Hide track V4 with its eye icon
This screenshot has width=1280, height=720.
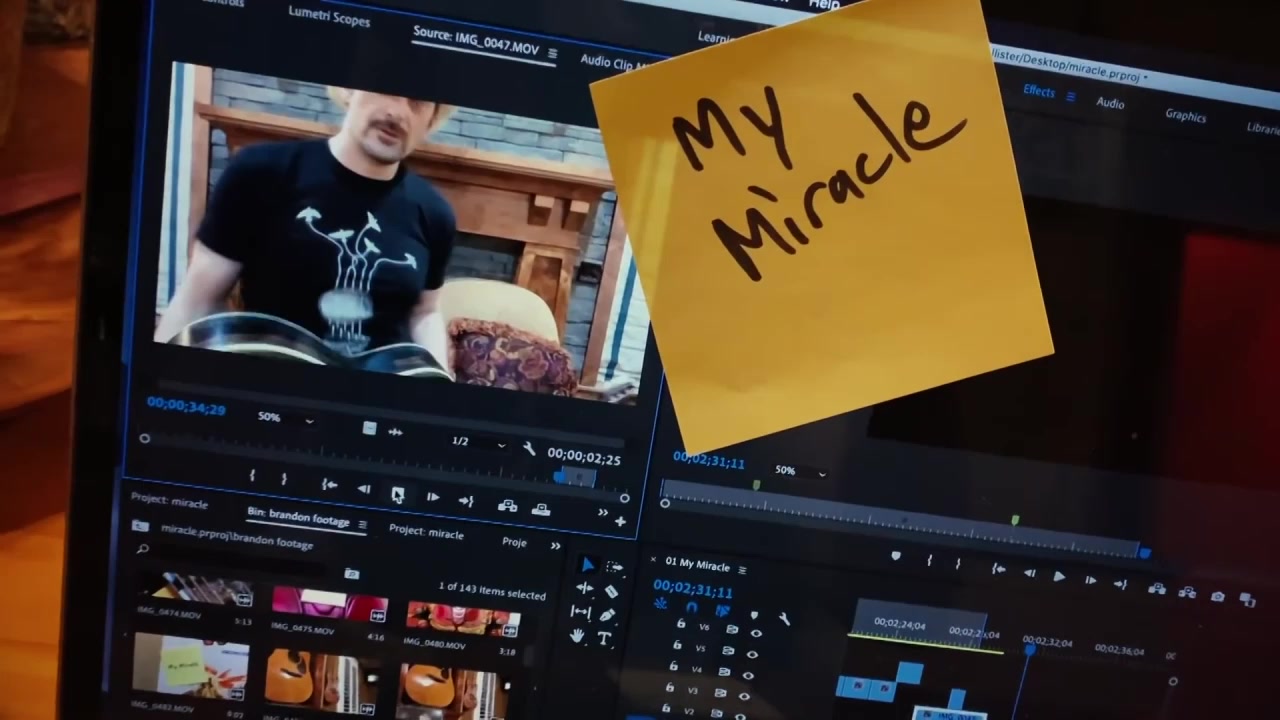click(x=749, y=675)
